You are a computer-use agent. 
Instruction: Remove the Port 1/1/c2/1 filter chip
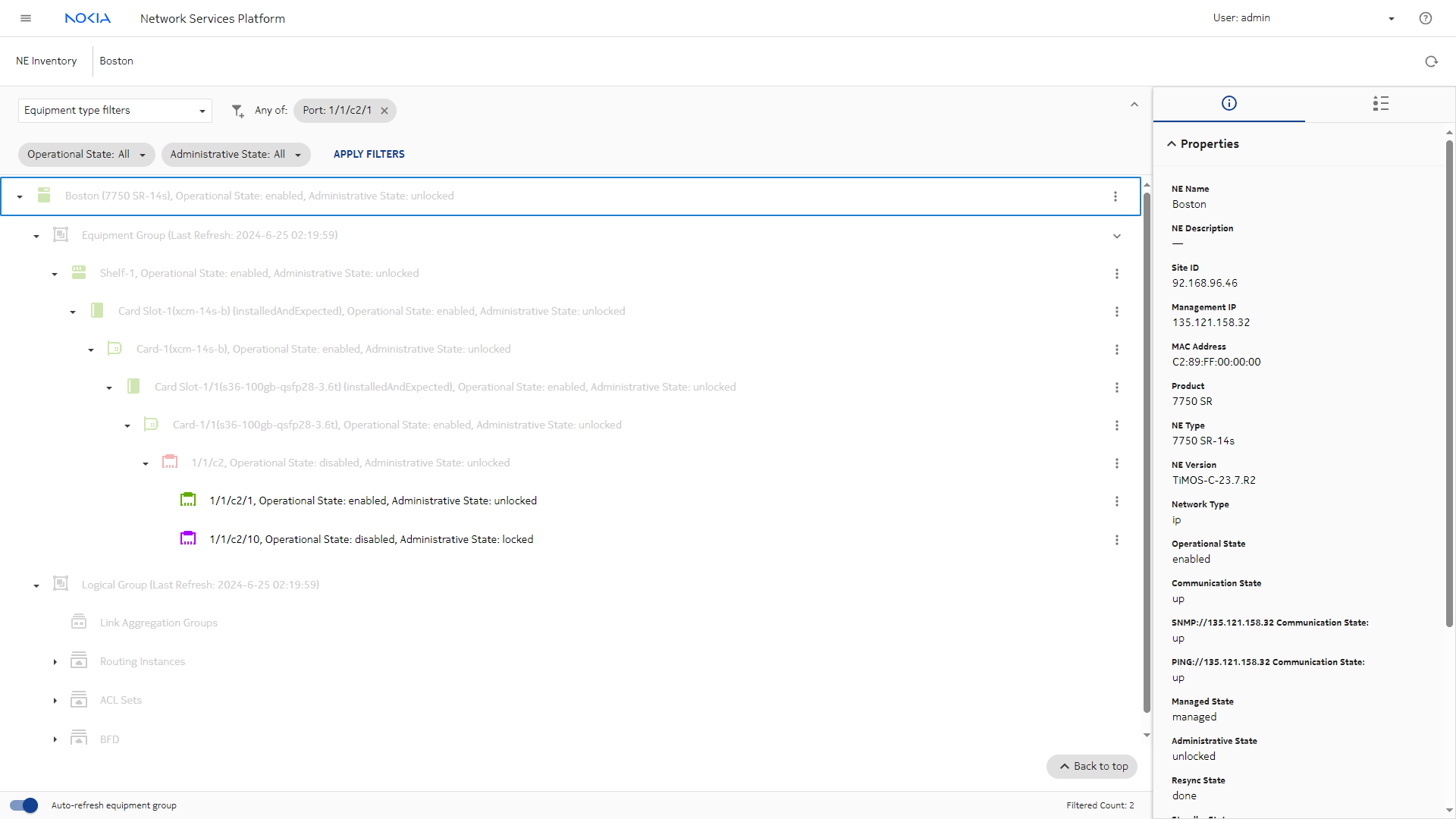pos(384,111)
